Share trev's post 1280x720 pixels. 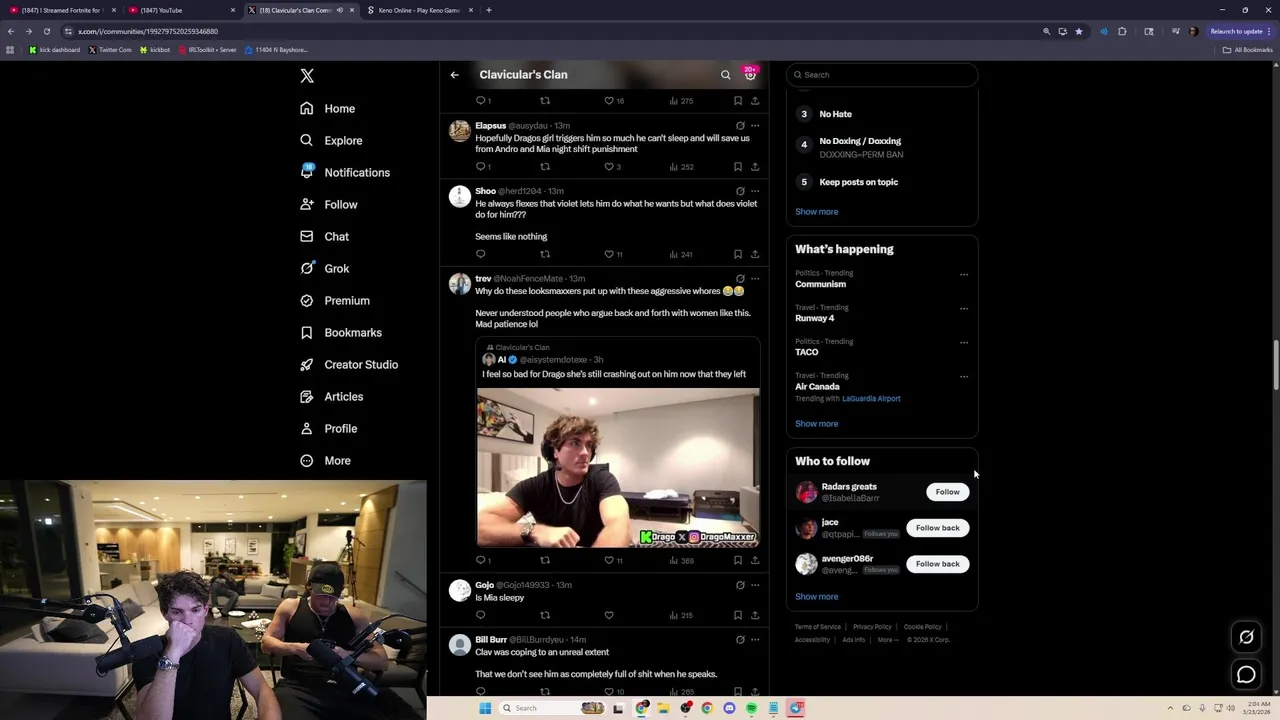755,560
